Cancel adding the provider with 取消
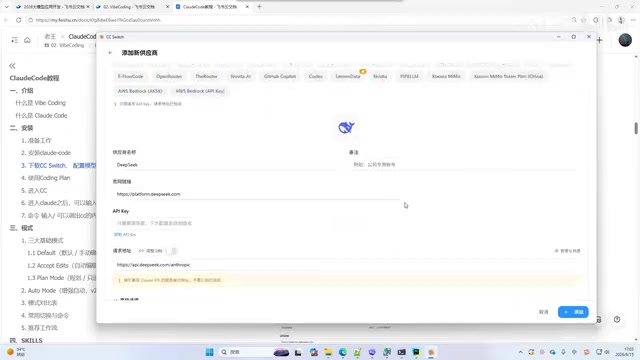 point(544,312)
